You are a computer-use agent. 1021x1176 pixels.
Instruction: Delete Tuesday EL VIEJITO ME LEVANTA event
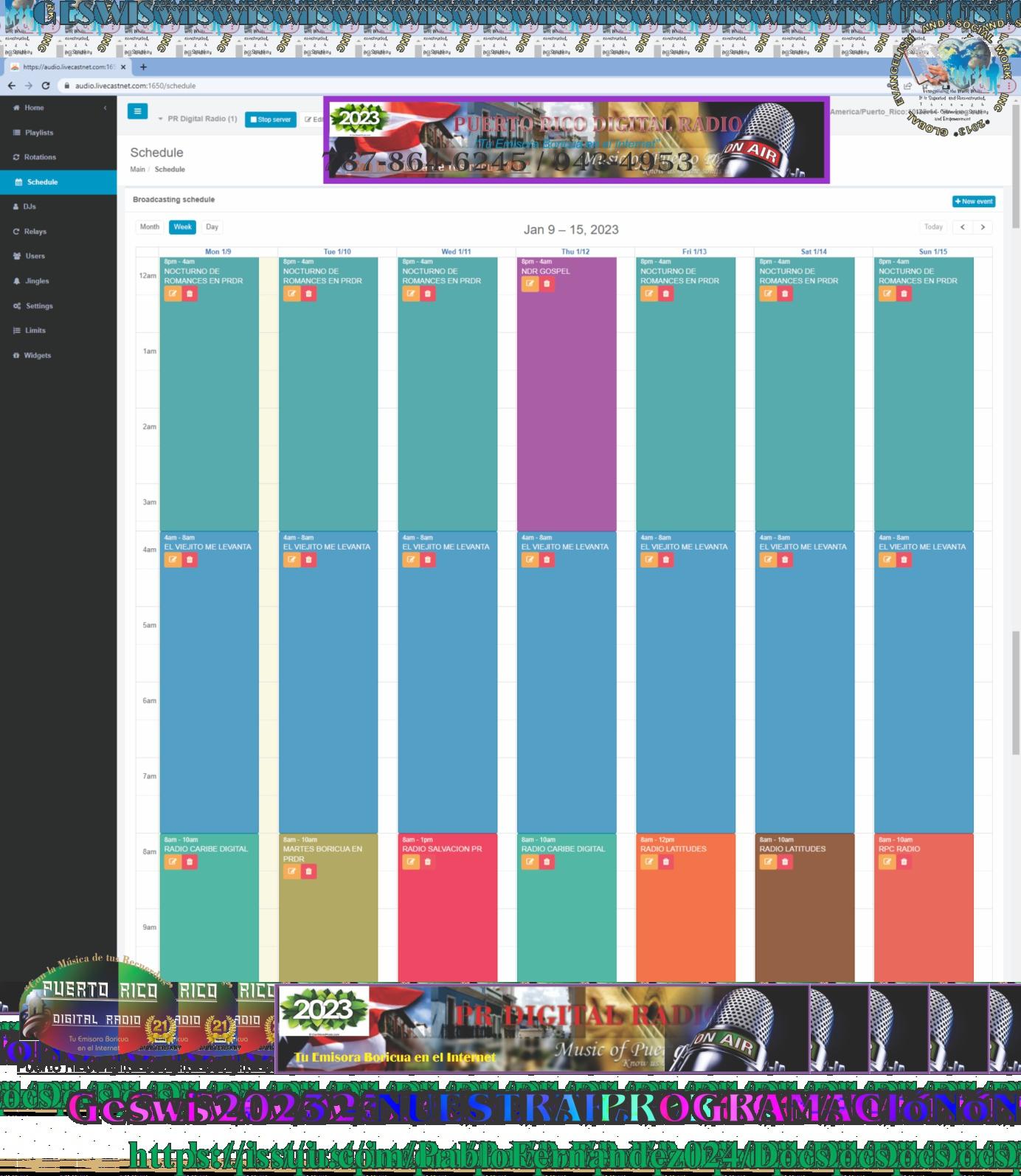pos(309,560)
